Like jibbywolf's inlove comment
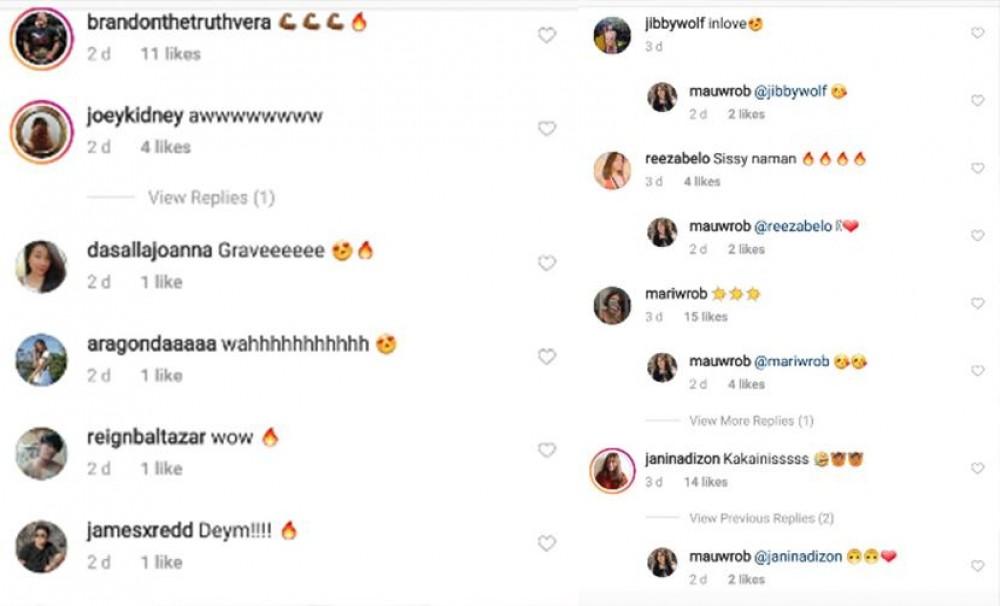1000x606 pixels. tap(977, 33)
